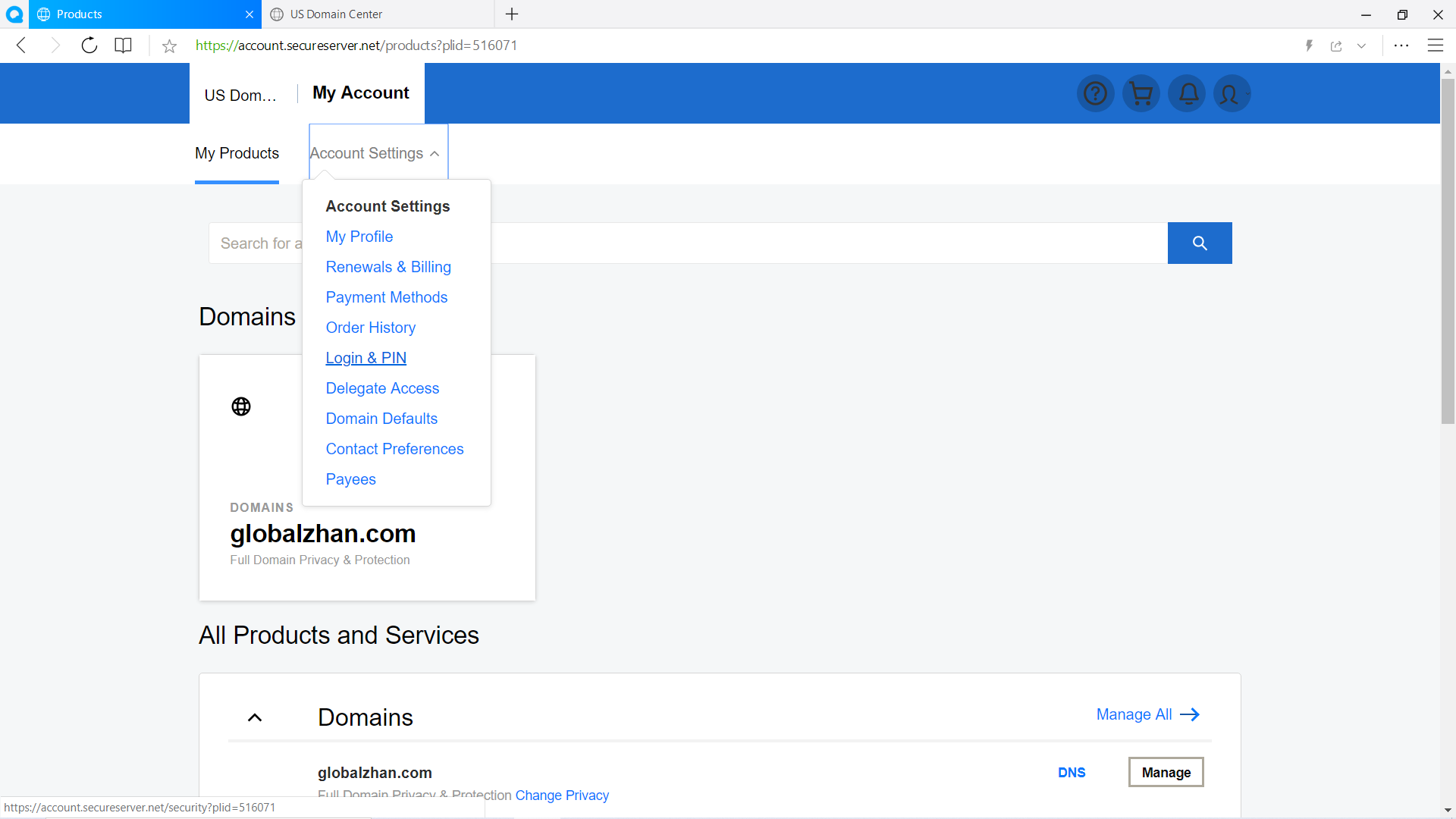Click the DNS link for globalzhan.com
Viewport: 1456px width, 819px height.
(x=1071, y=772)
